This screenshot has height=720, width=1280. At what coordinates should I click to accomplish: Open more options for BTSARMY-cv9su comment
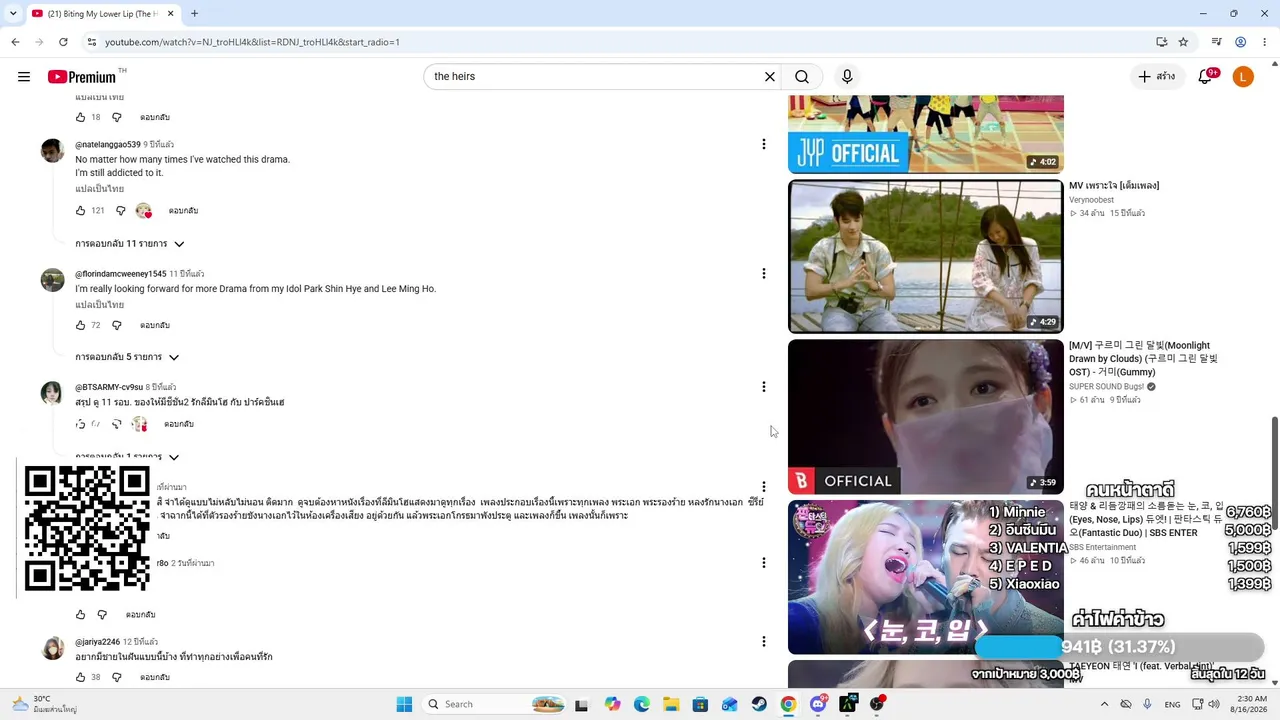coord(764,387)
